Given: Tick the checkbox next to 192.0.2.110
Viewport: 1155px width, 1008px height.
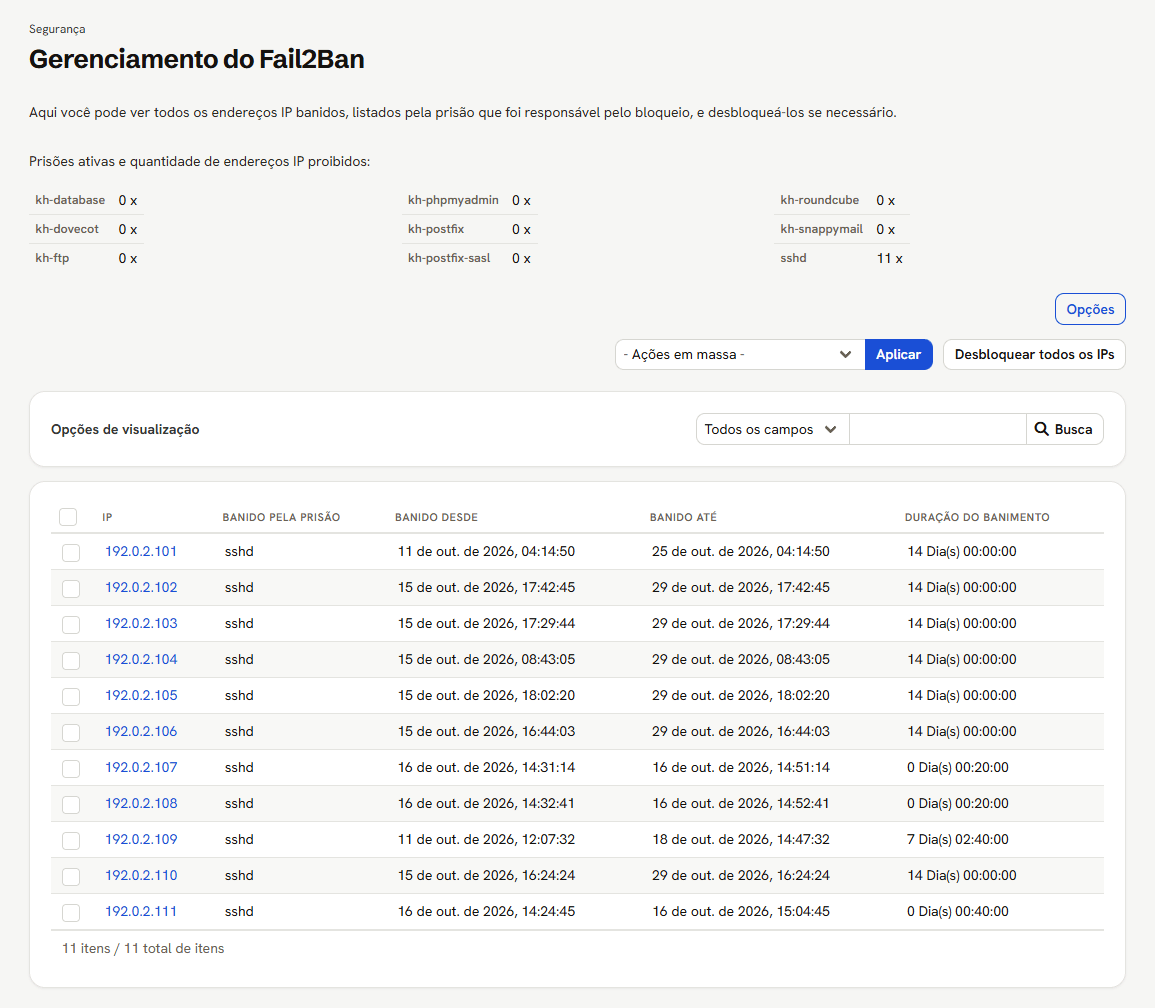Looking at the screenshot, I should pos(71,877).
